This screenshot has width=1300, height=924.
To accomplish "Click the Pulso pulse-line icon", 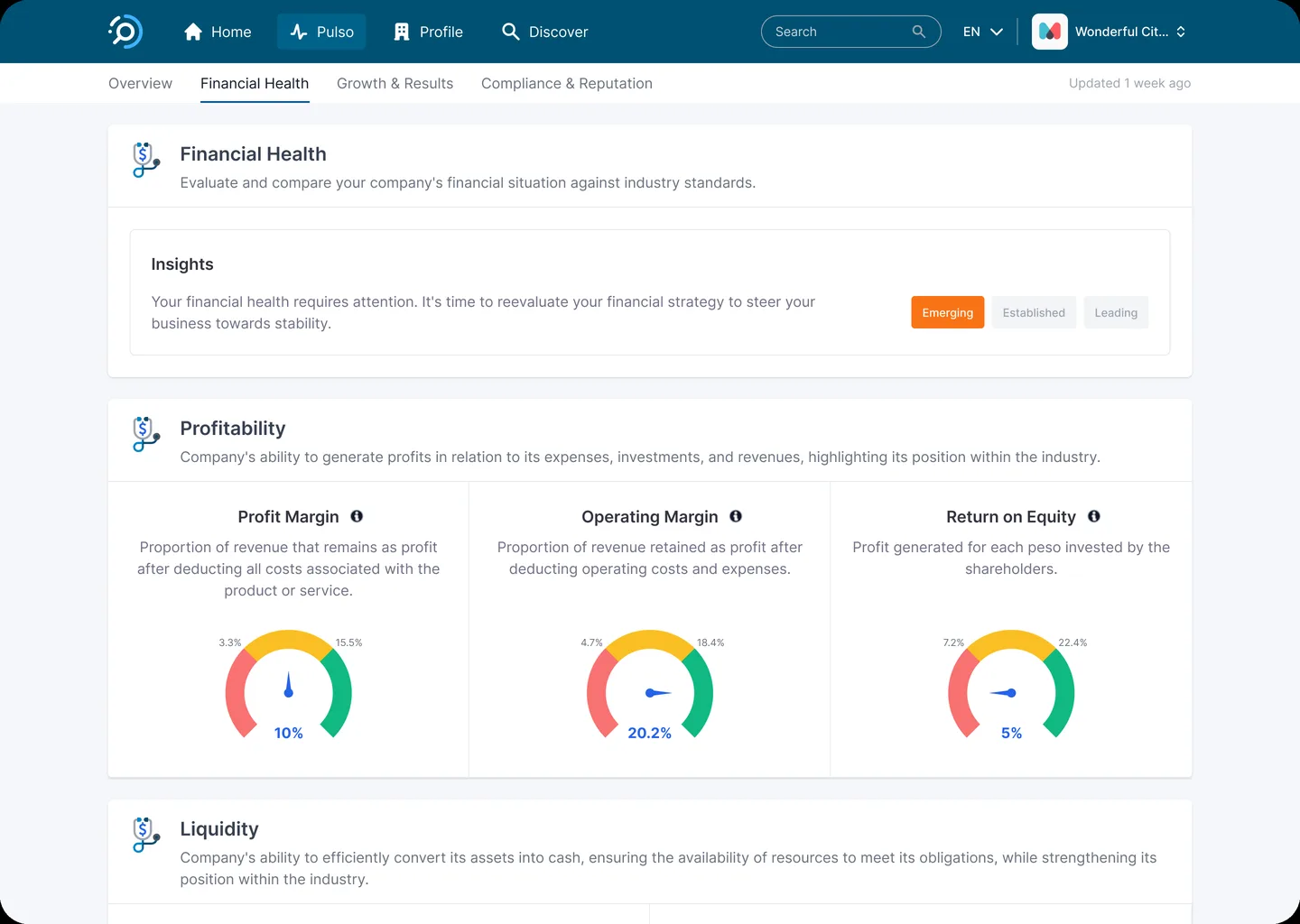I will click(299, 32).
